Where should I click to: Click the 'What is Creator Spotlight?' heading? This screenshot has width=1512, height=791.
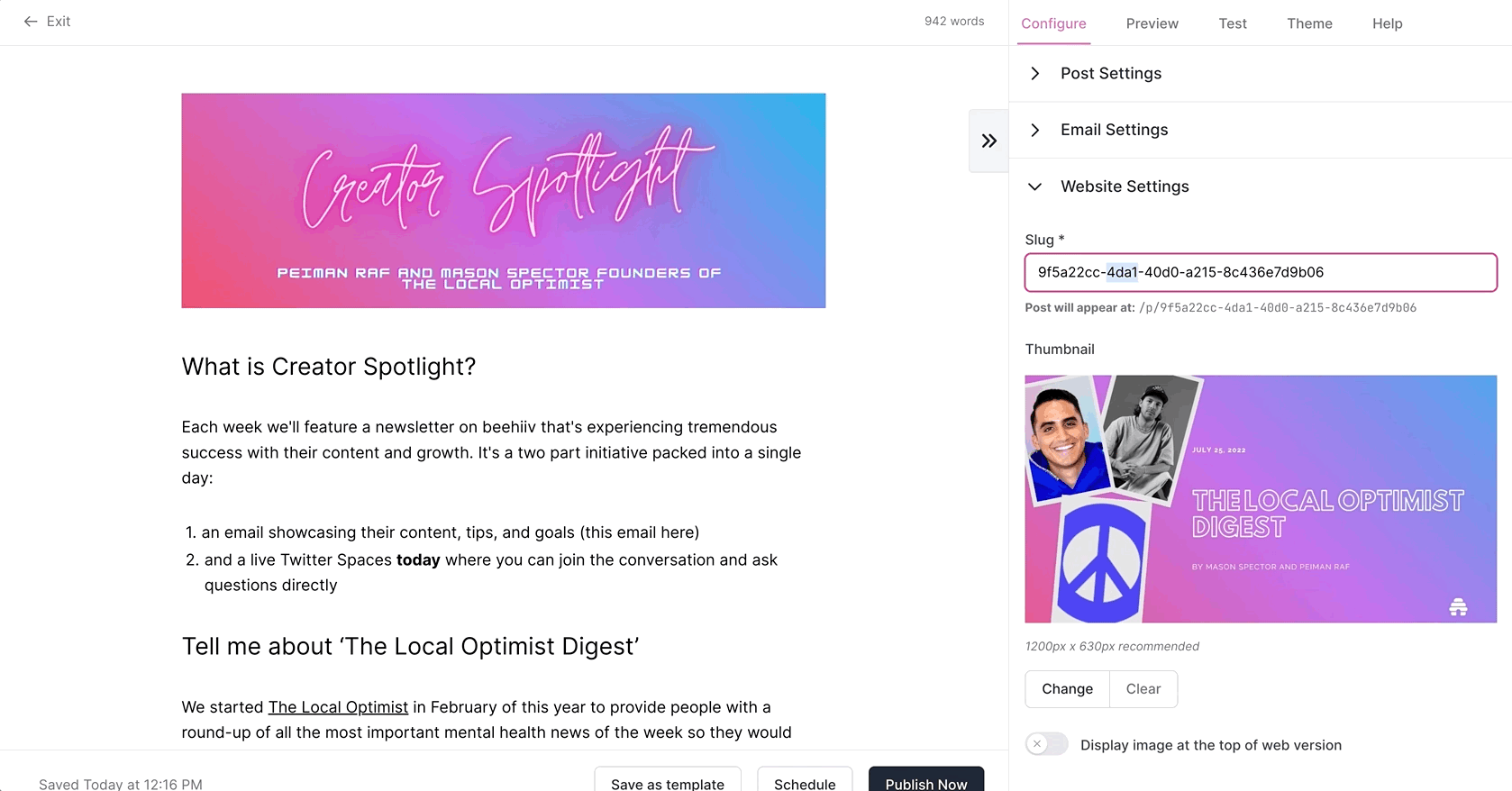click(x=329, y=367)
